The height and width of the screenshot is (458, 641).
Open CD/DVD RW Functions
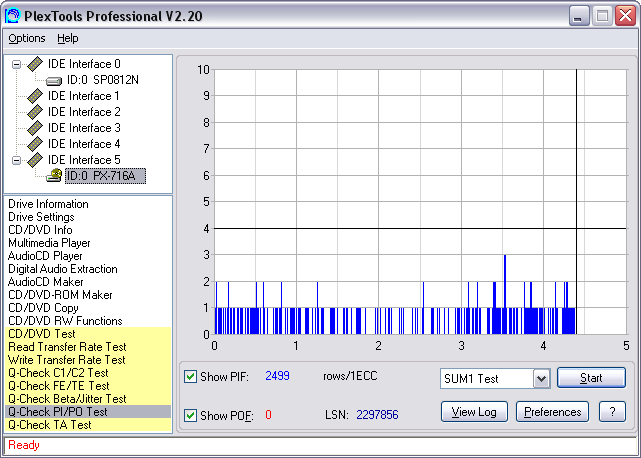click(65, 321)
